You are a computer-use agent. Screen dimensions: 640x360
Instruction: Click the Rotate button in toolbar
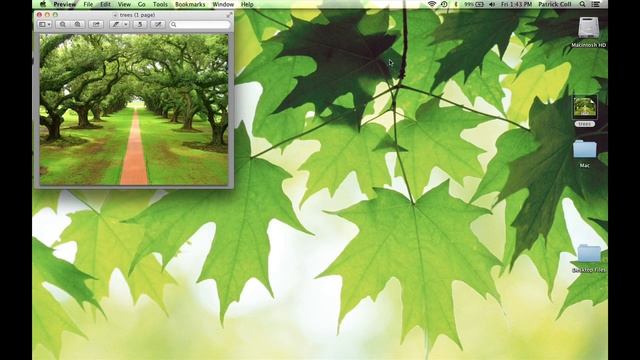(140, 24)
